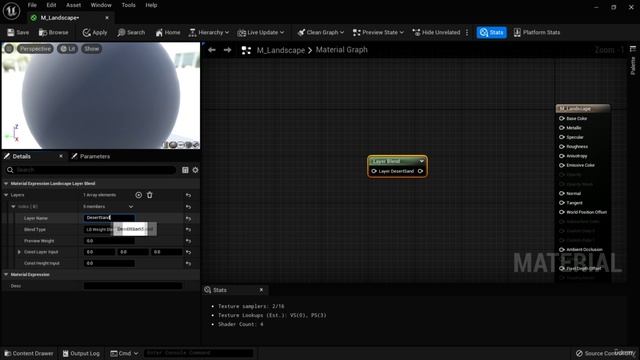This screenshot has width=640, height=360.
Task: Open the toolbar three-dot options menu
Action: tap(467, 32)
